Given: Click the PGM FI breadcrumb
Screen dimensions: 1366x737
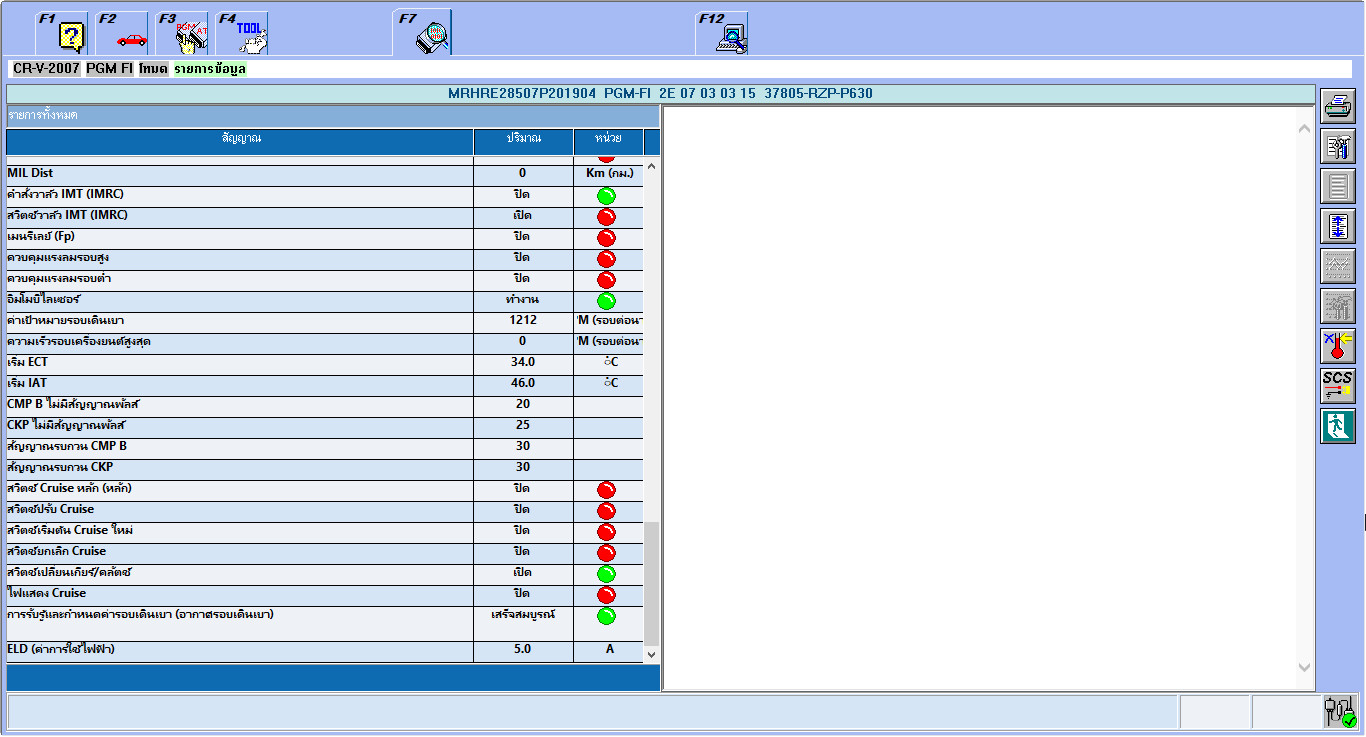Looking at the screenshot, I should click(x=109, y=69).
